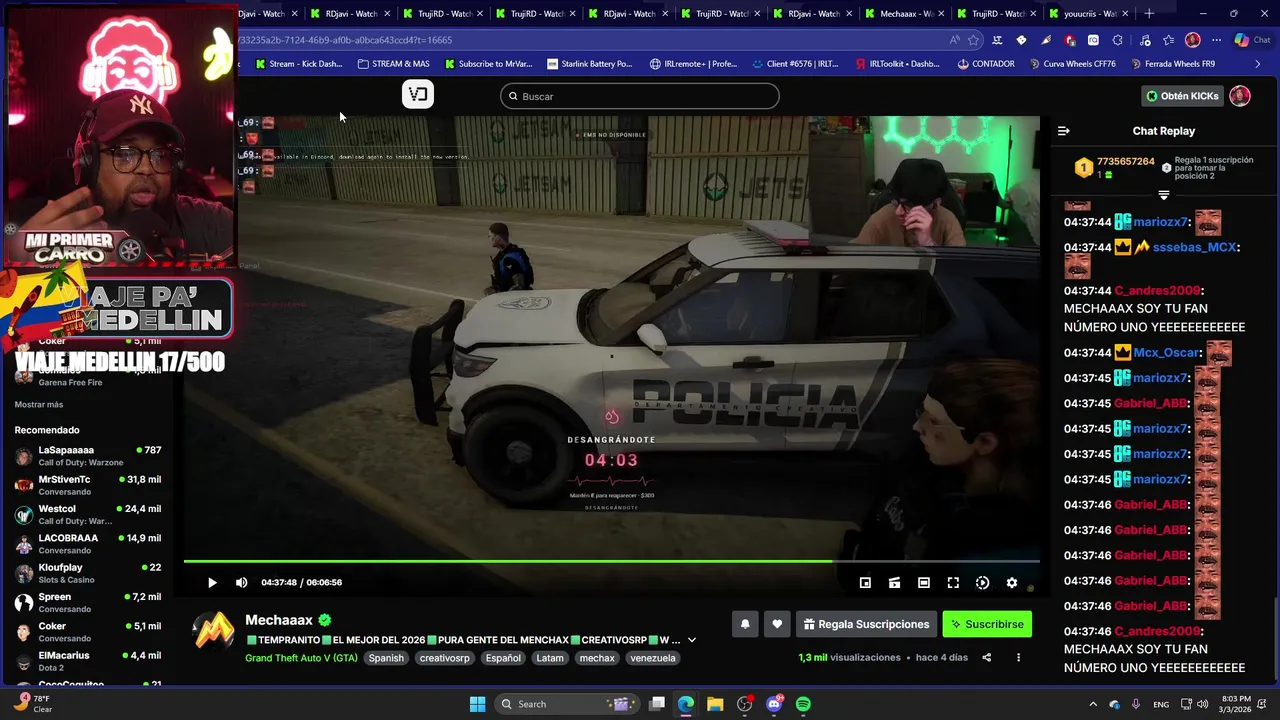This screenshot has height=720, width=1280.
Task: Click Obtén KICKs button
Action: point(1183,96)
